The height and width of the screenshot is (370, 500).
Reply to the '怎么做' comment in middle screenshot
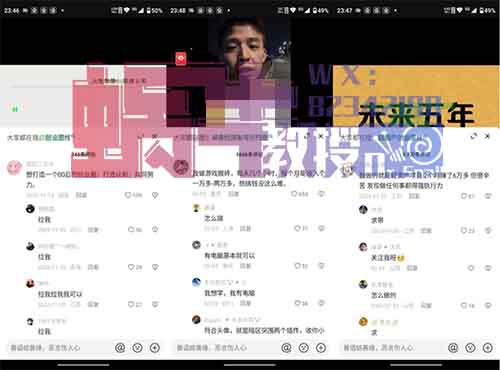coord(245,228)
